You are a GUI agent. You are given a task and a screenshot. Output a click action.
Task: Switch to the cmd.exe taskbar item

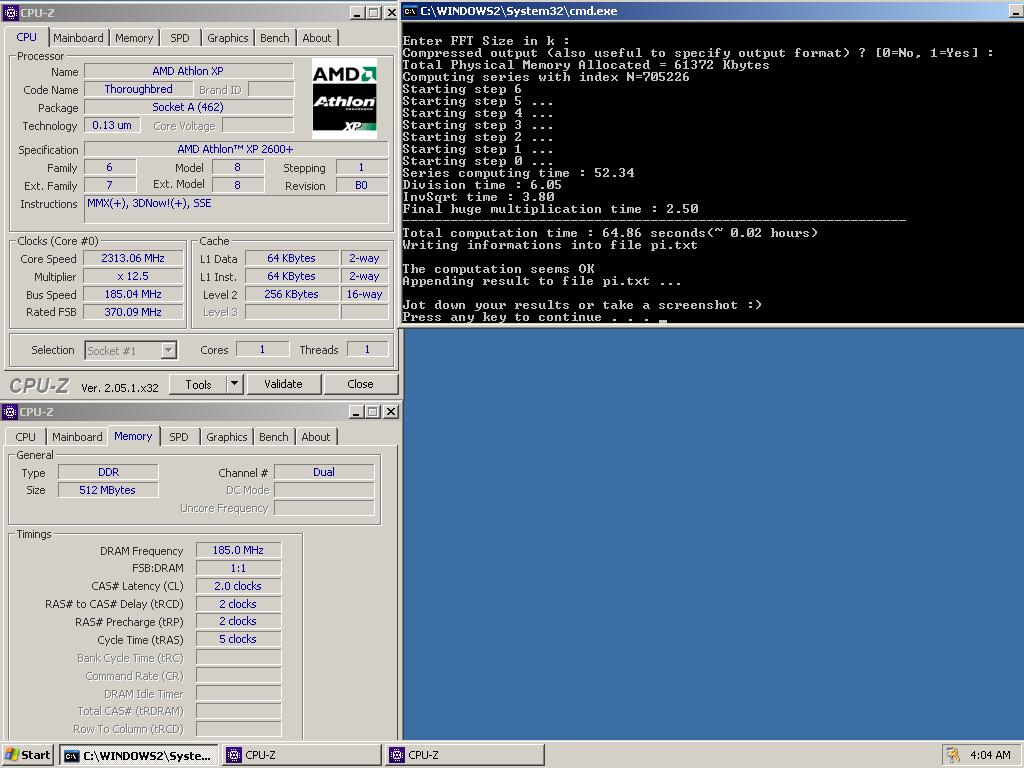click(138, 756)
